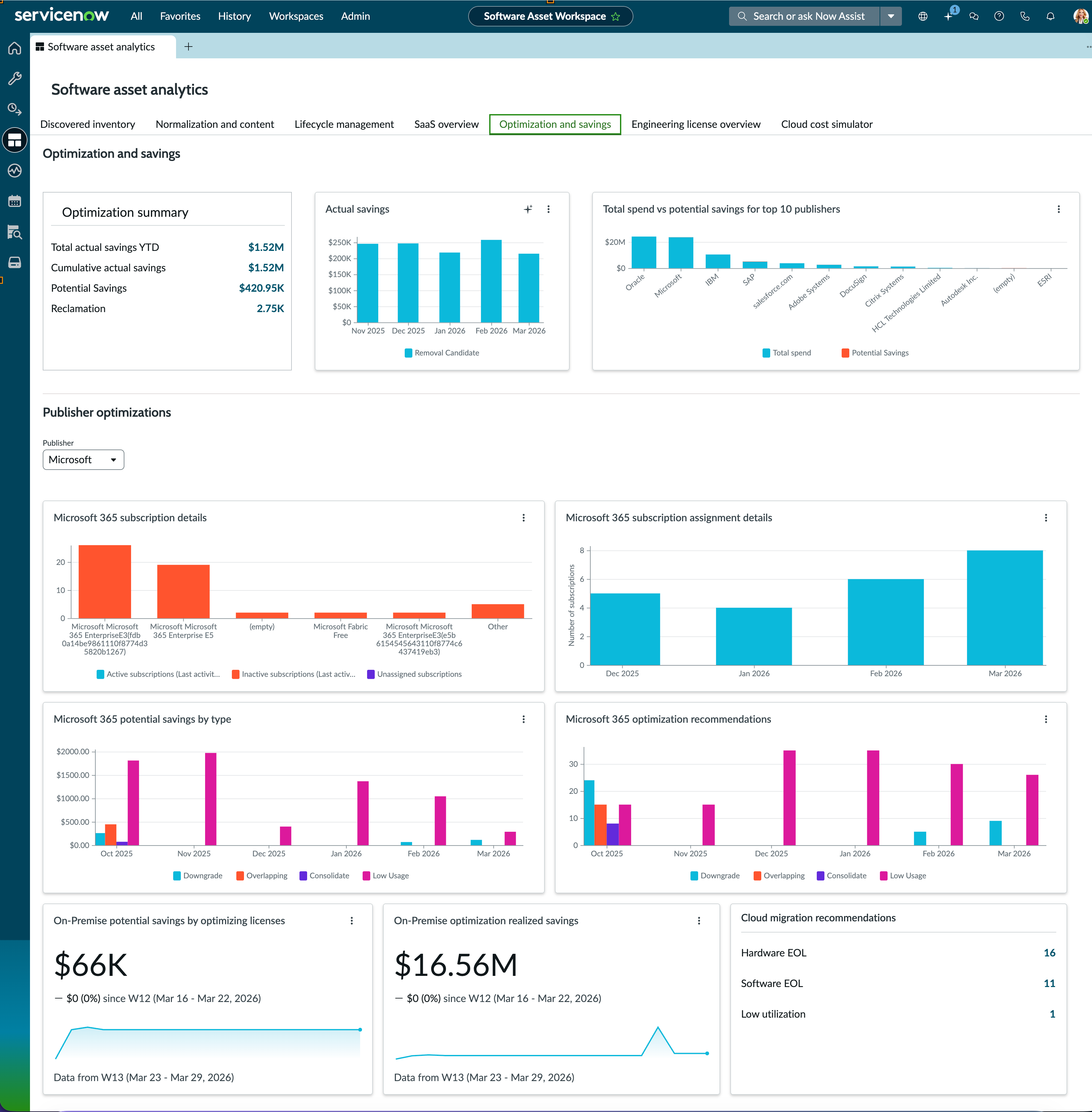
Task: Click the wrench icon in sidebar
Action: (x=15, y=78)
